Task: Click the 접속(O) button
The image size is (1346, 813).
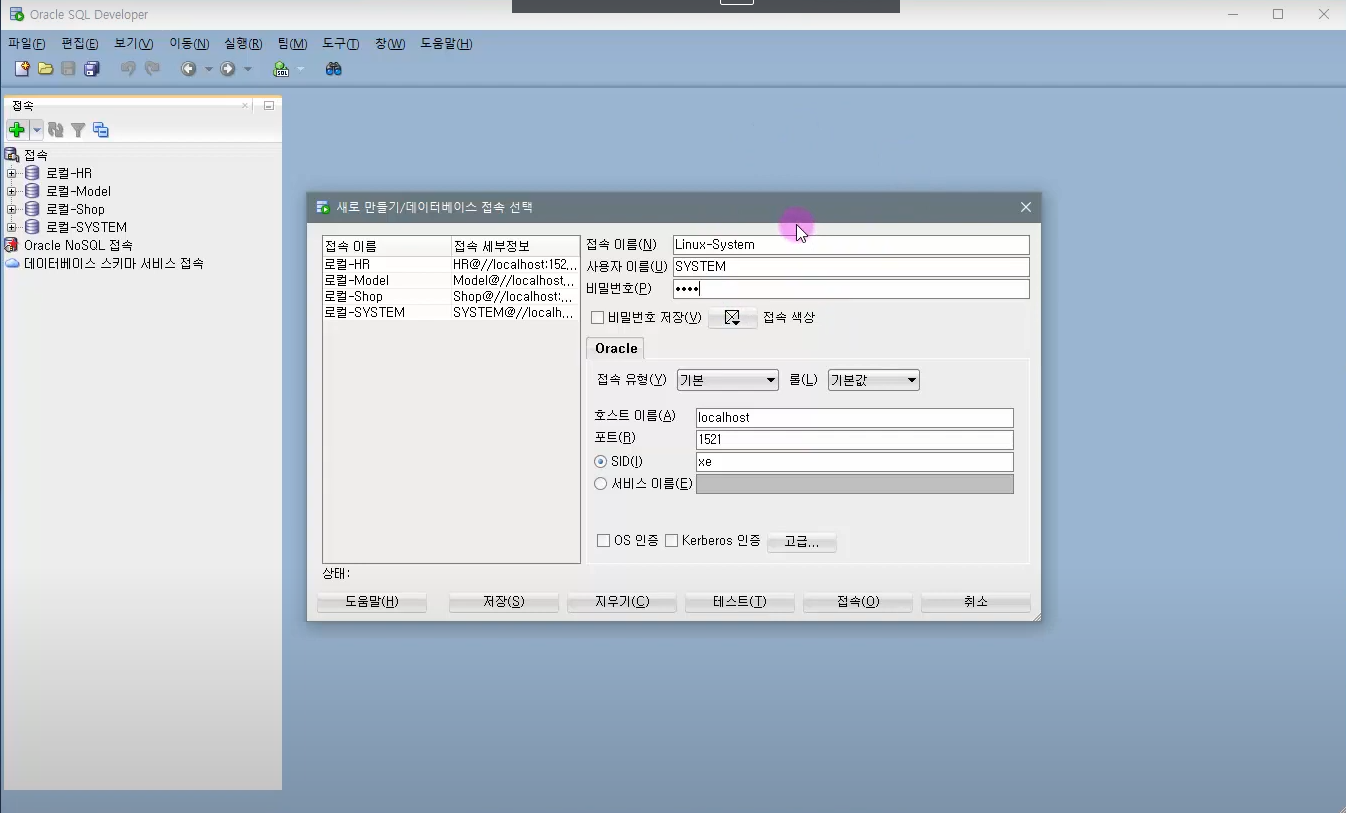Action: click(858, 602)
